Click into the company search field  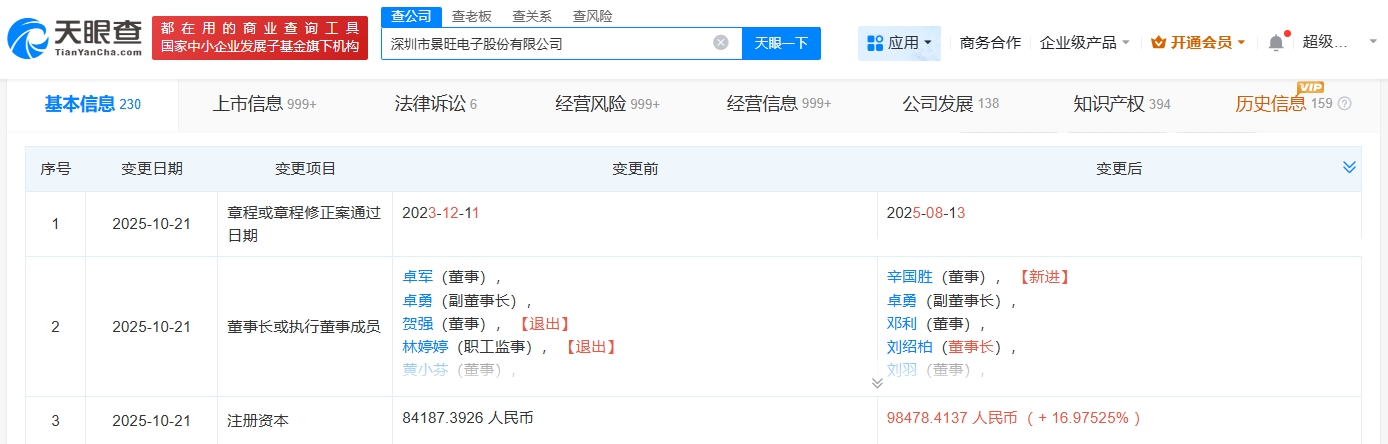(x=545, y=43)
